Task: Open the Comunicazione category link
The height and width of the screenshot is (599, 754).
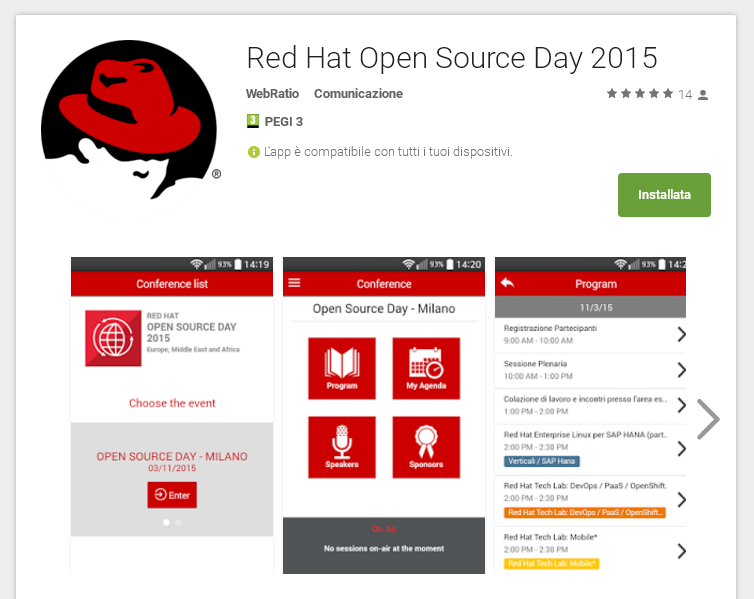Action: point(358,94)
